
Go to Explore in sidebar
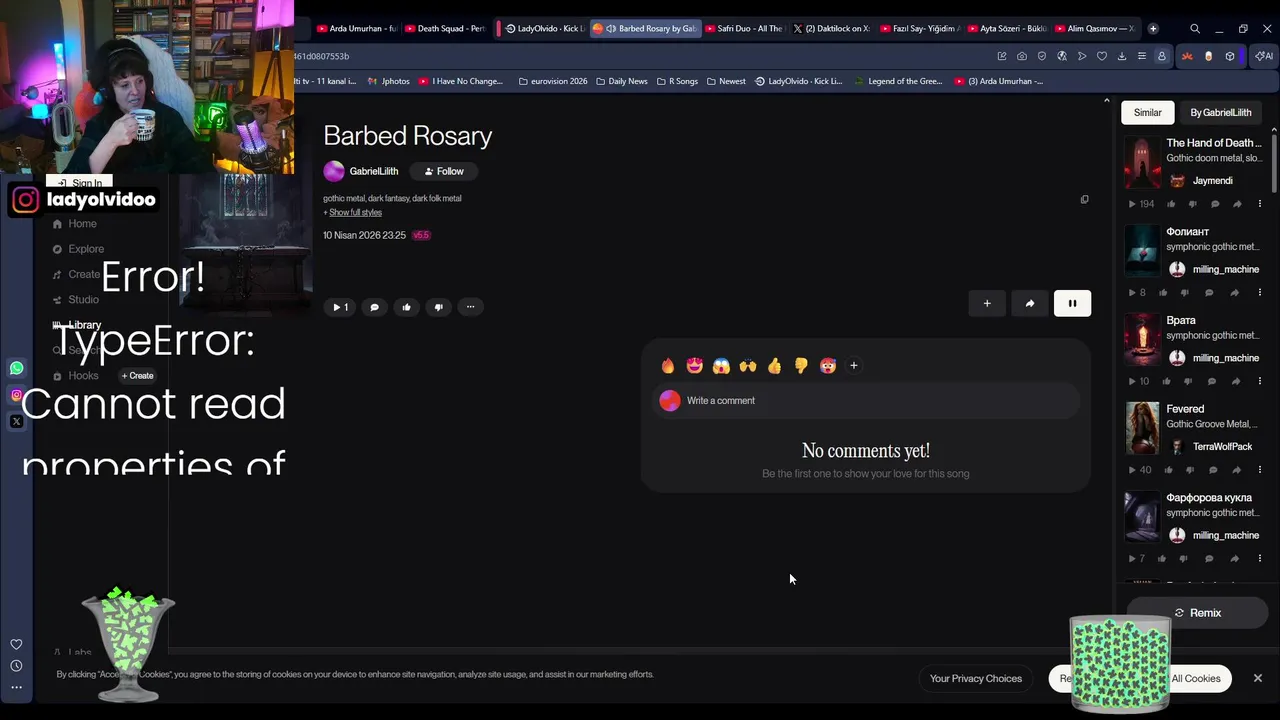point(86,249)
